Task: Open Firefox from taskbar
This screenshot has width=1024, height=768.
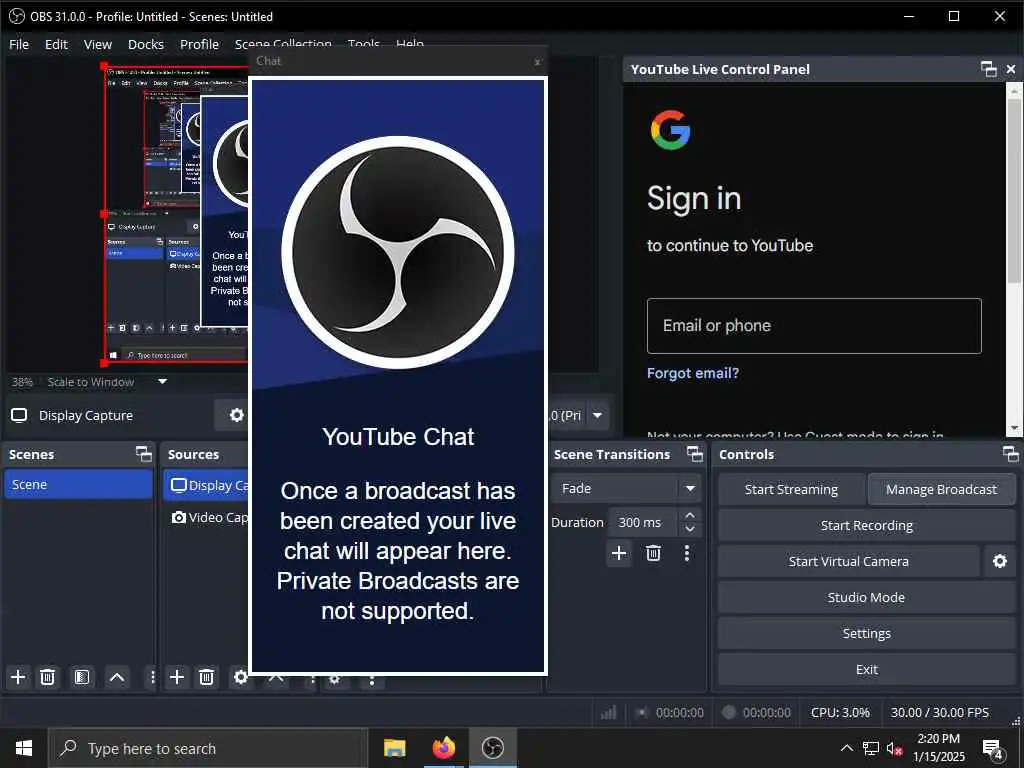Action: tap(443, 748)
